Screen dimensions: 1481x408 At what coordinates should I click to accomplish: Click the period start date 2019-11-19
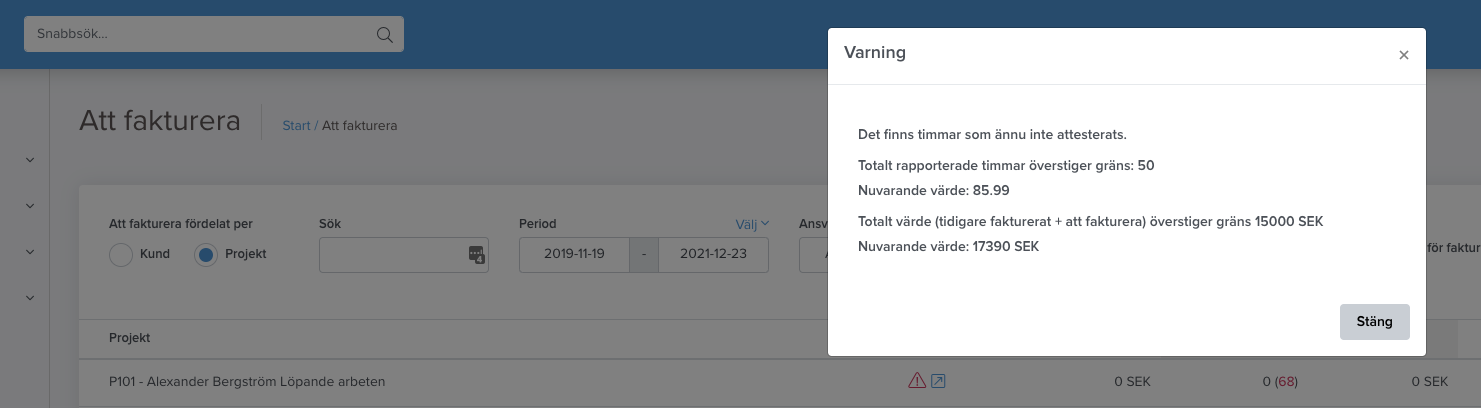tap(574, 255)
